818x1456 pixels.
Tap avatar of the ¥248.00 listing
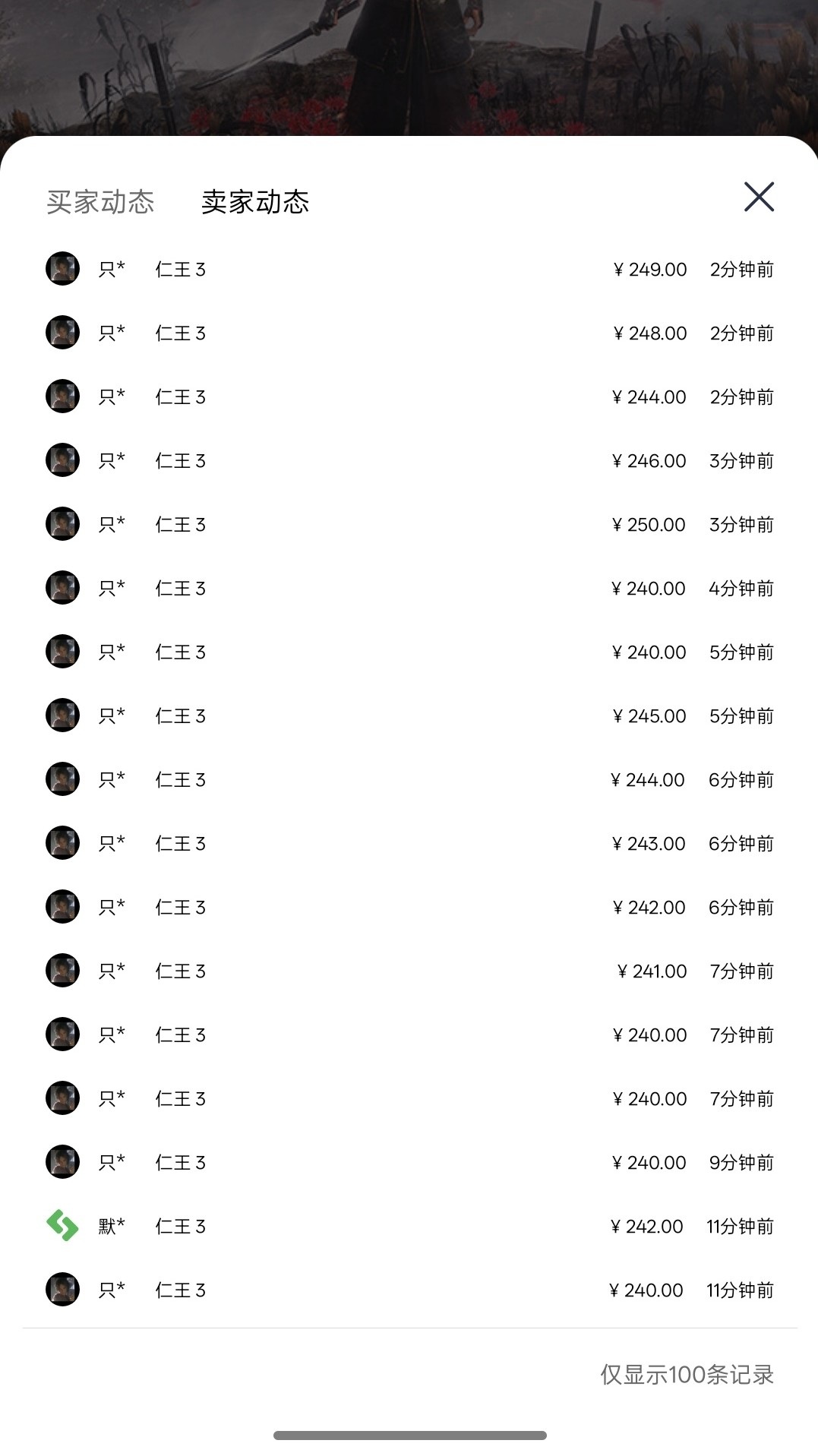coord(62,333)
